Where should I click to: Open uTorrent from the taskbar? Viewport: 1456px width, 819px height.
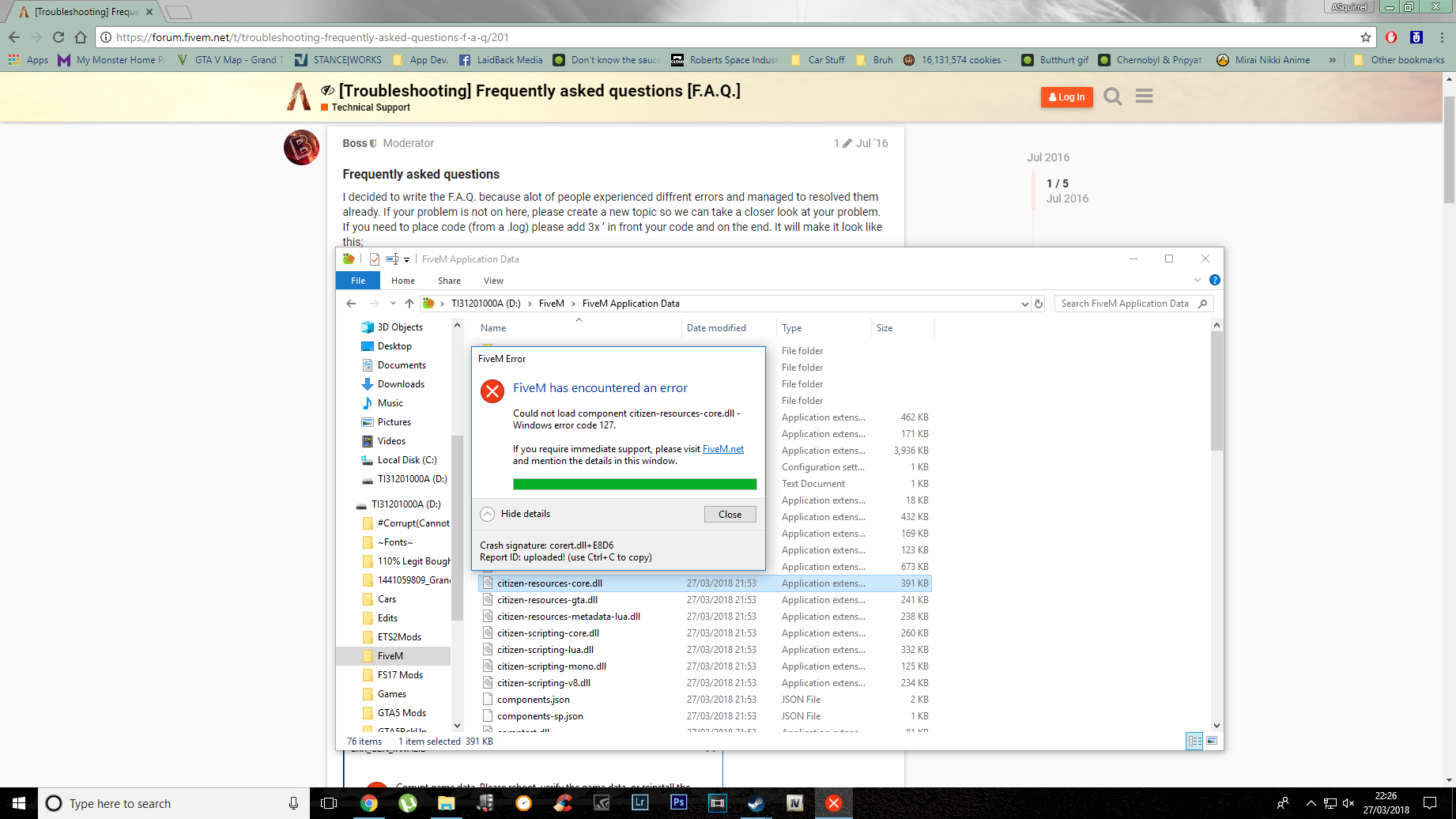point(408,803)
